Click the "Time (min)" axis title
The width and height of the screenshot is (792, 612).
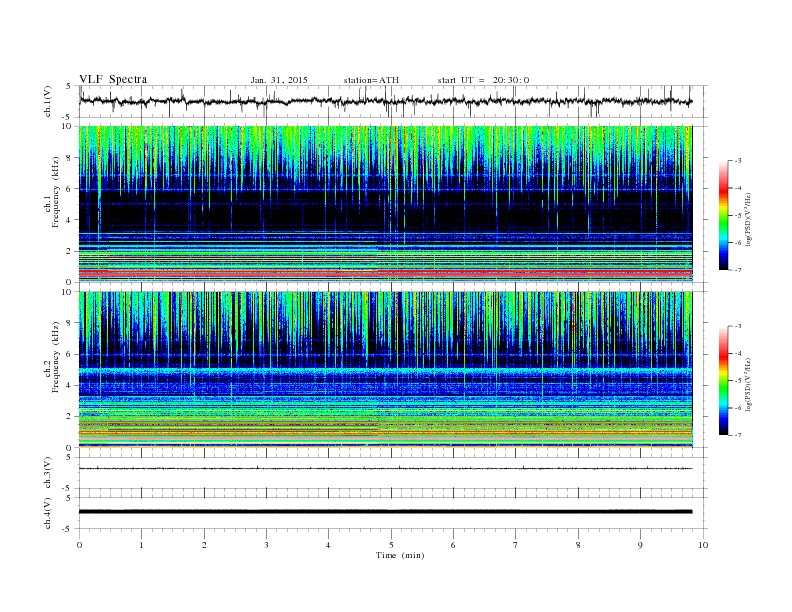point(400,555)
